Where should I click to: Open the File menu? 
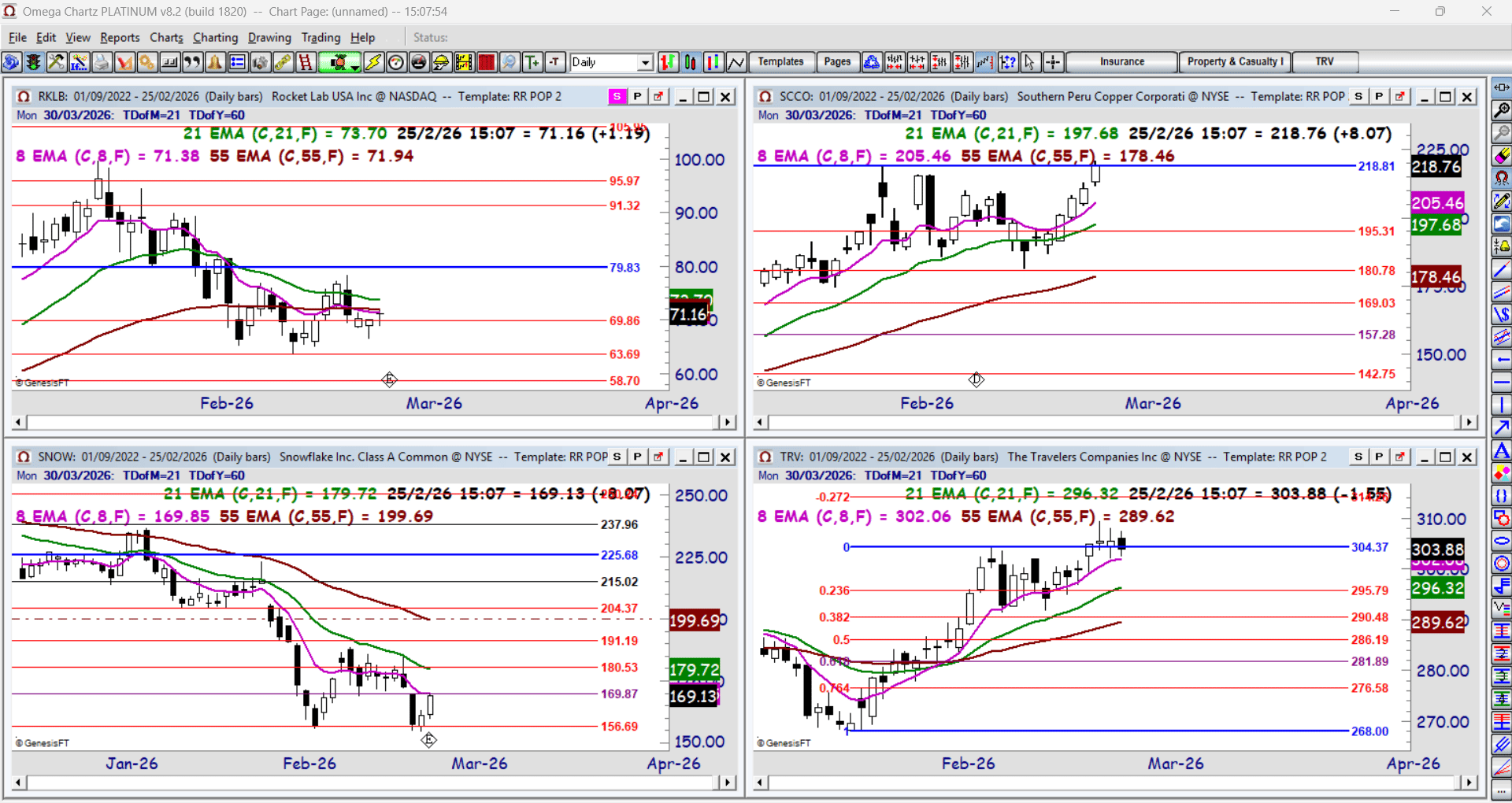tap(18, 37)
